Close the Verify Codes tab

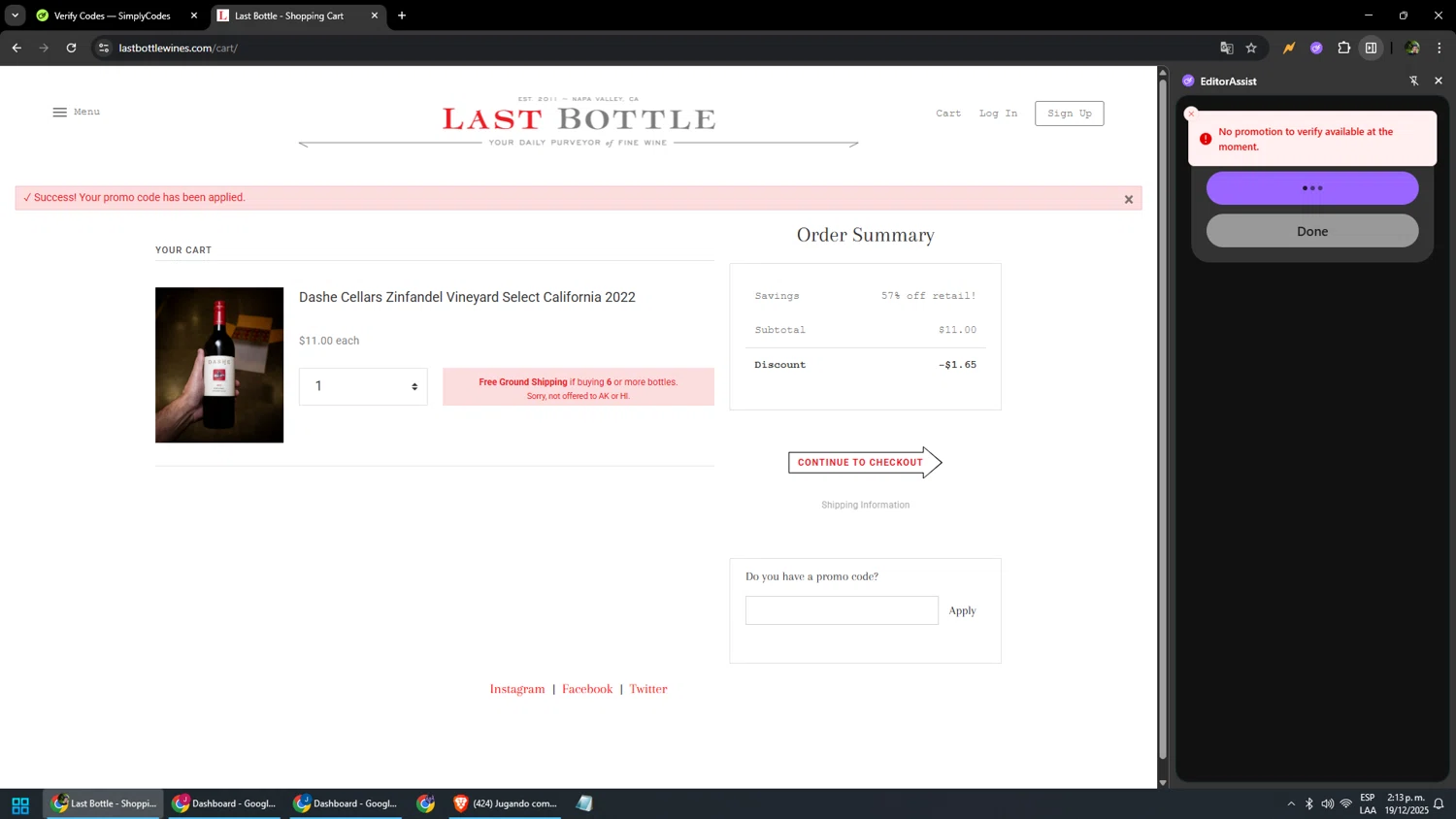point(194,16)
